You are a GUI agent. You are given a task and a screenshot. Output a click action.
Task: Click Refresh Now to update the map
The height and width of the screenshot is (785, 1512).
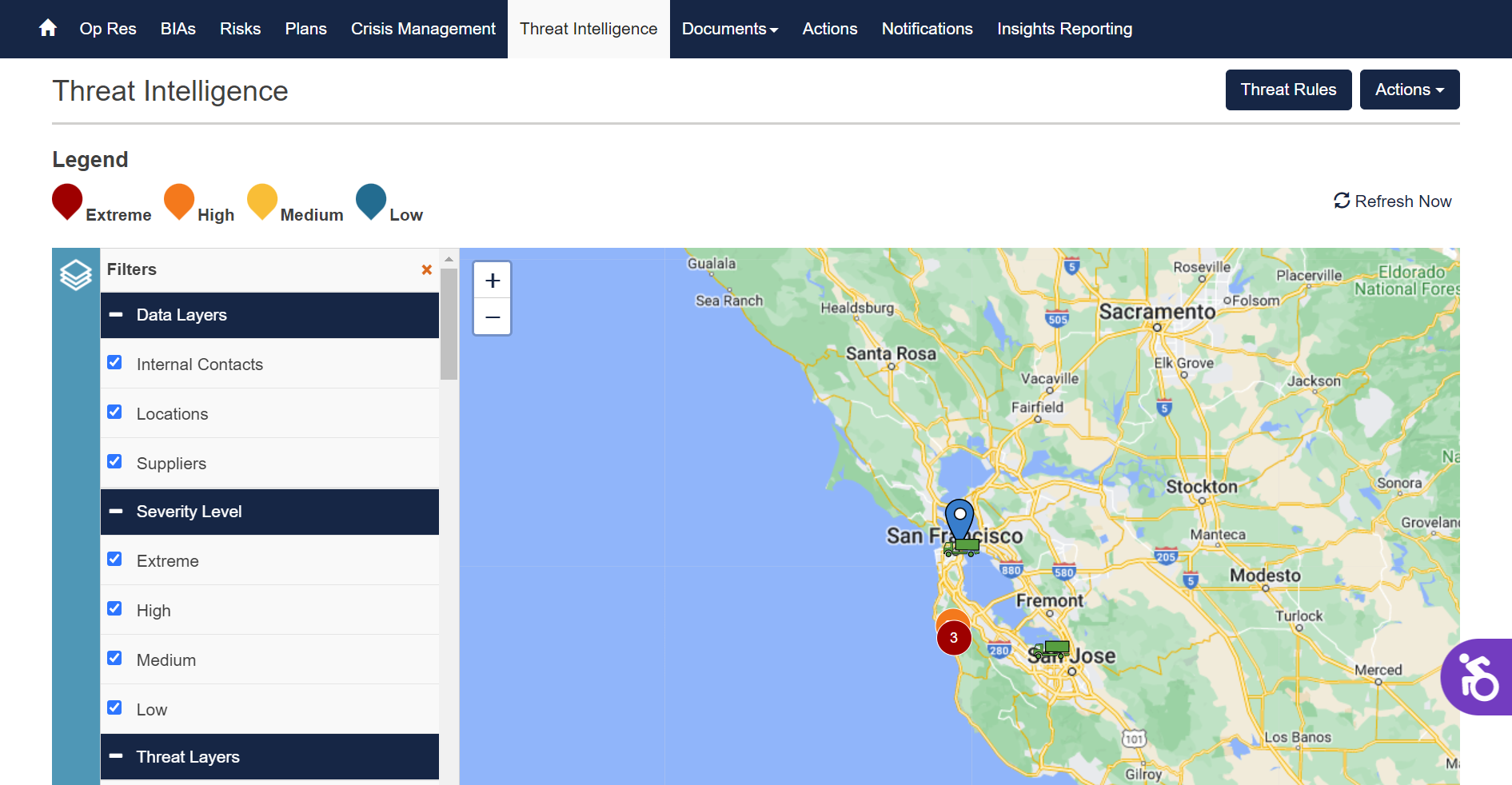click(x=1392, y=201)
